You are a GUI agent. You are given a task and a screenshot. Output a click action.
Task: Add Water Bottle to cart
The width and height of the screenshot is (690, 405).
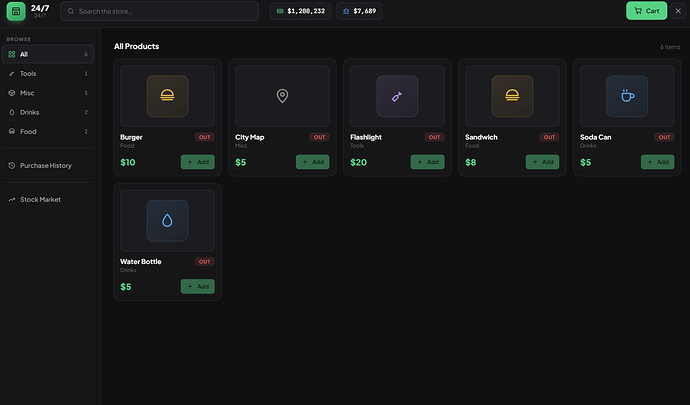198,287
